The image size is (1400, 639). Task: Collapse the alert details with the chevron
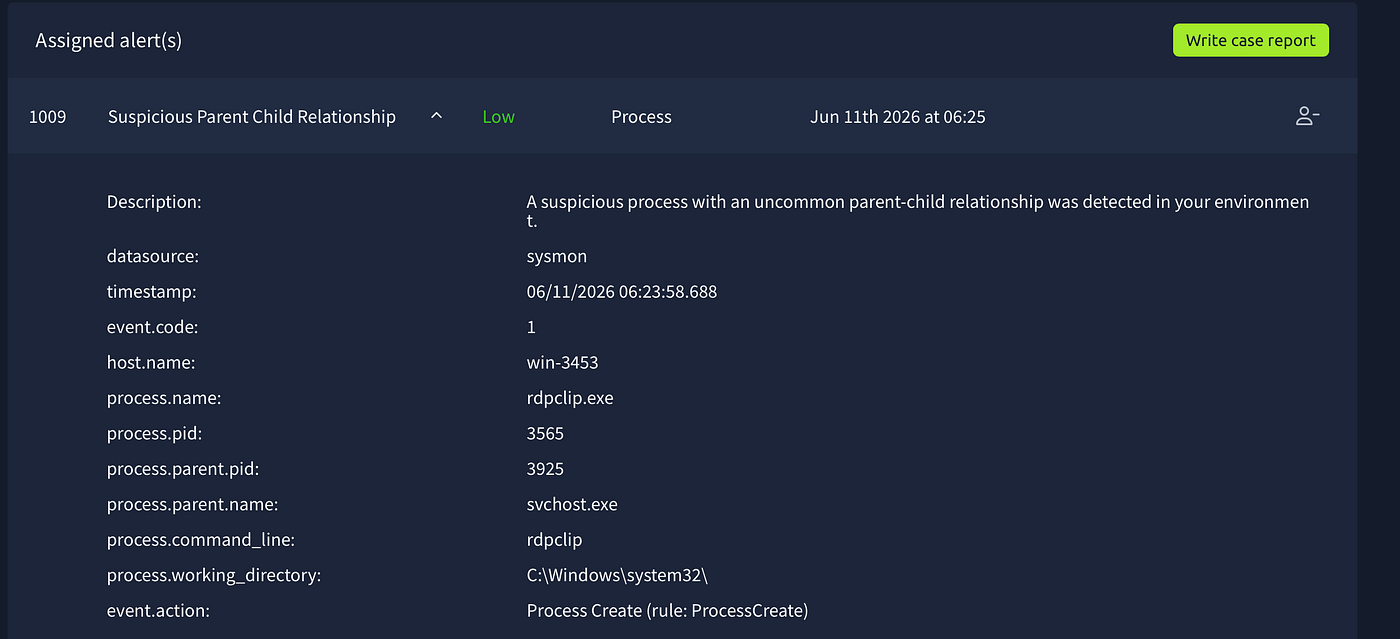pyautogui.click(x=436, y=116)
